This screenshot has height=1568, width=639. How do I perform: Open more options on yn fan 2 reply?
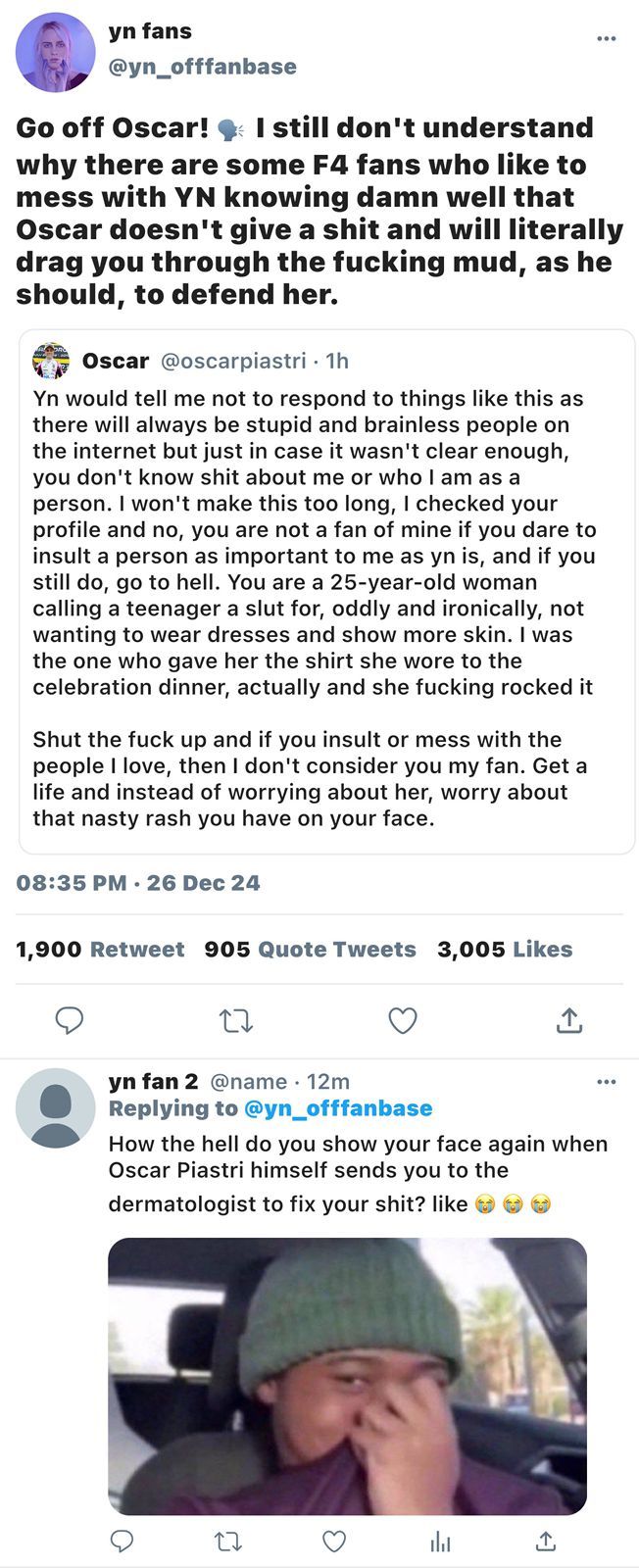(x=607, y=1082)
